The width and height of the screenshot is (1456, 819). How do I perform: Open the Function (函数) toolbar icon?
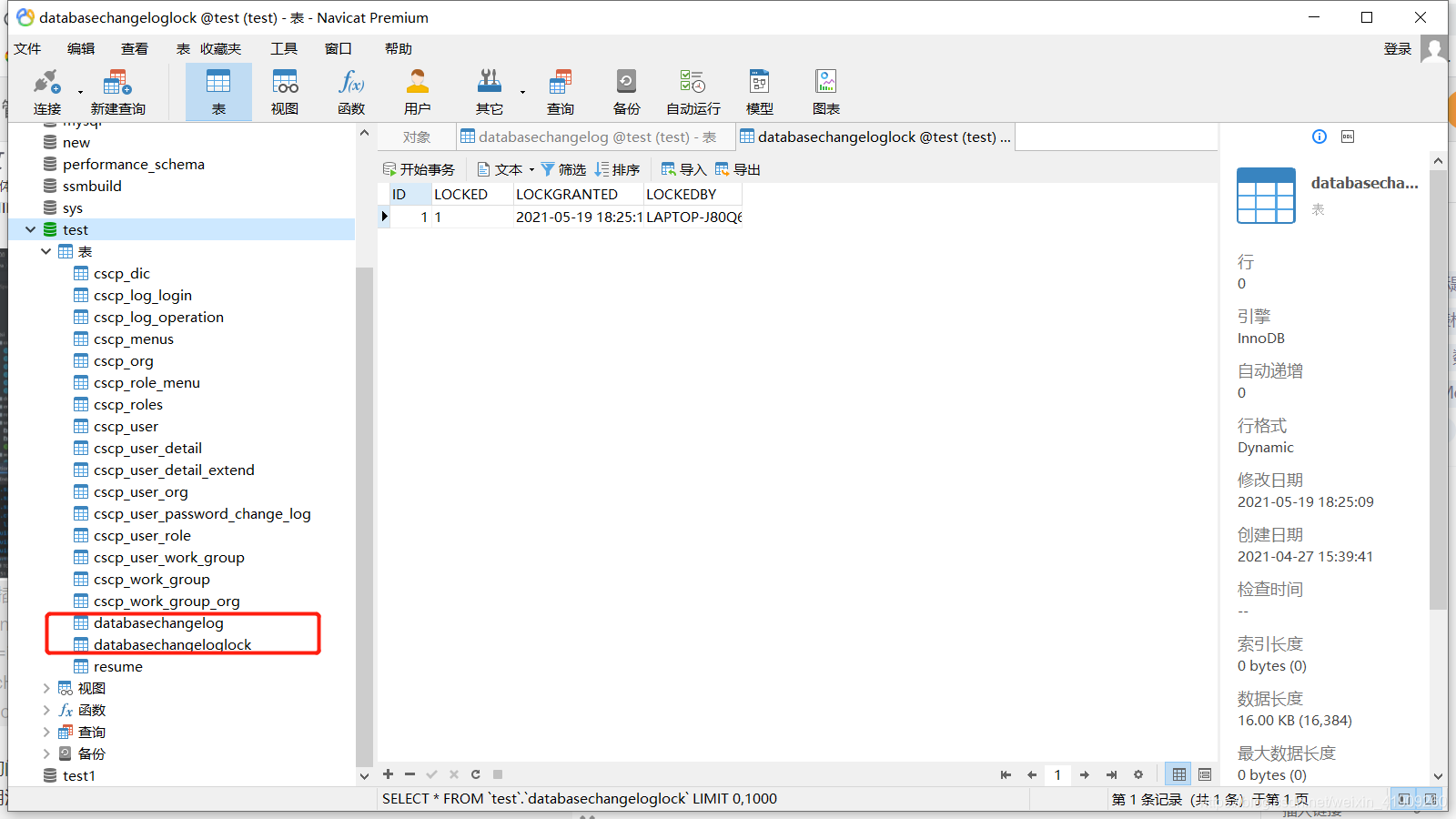pos(351,92)
